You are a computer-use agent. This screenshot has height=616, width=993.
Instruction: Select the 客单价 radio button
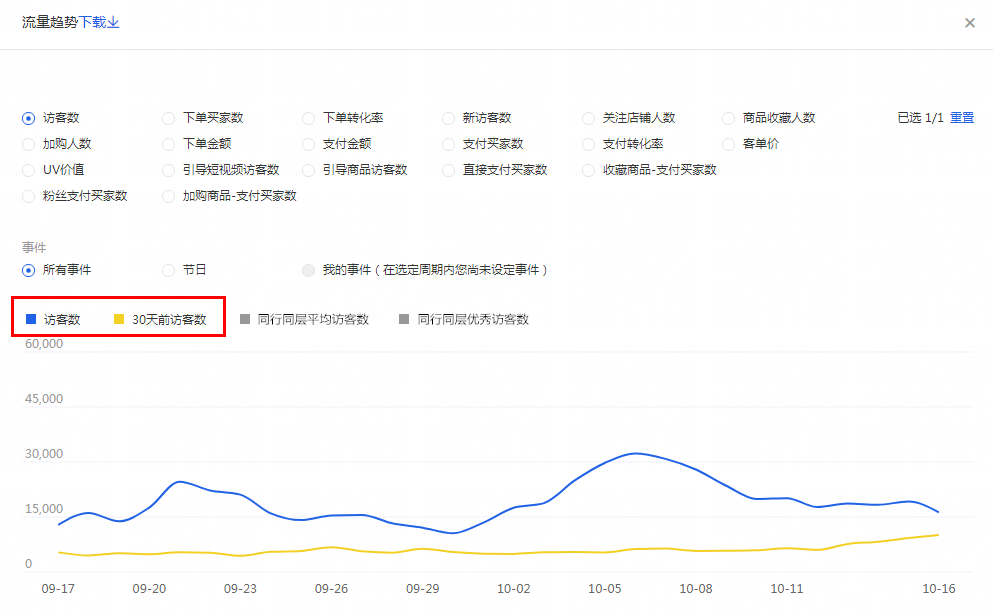pos(729,144)
